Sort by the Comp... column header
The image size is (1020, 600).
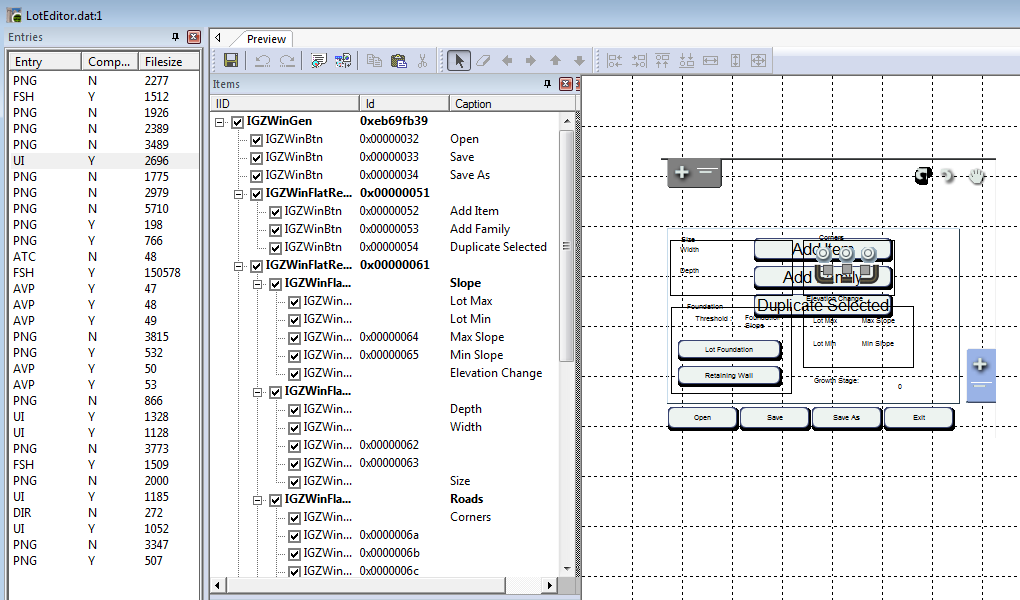tap(109, 62)
